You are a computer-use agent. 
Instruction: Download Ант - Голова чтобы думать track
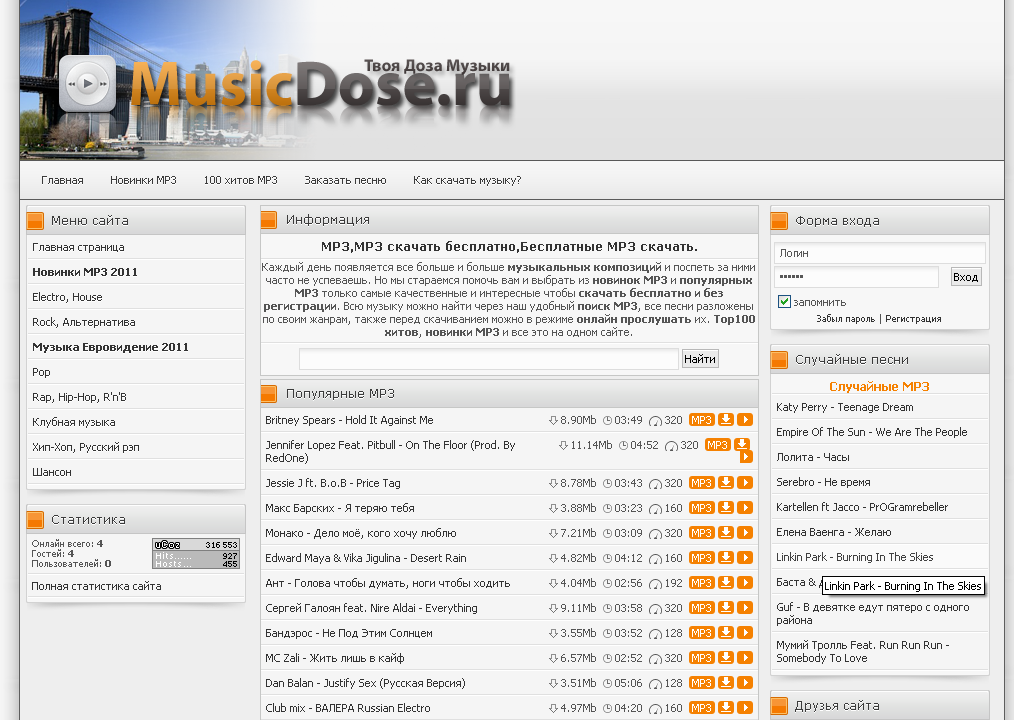(726, 583)
